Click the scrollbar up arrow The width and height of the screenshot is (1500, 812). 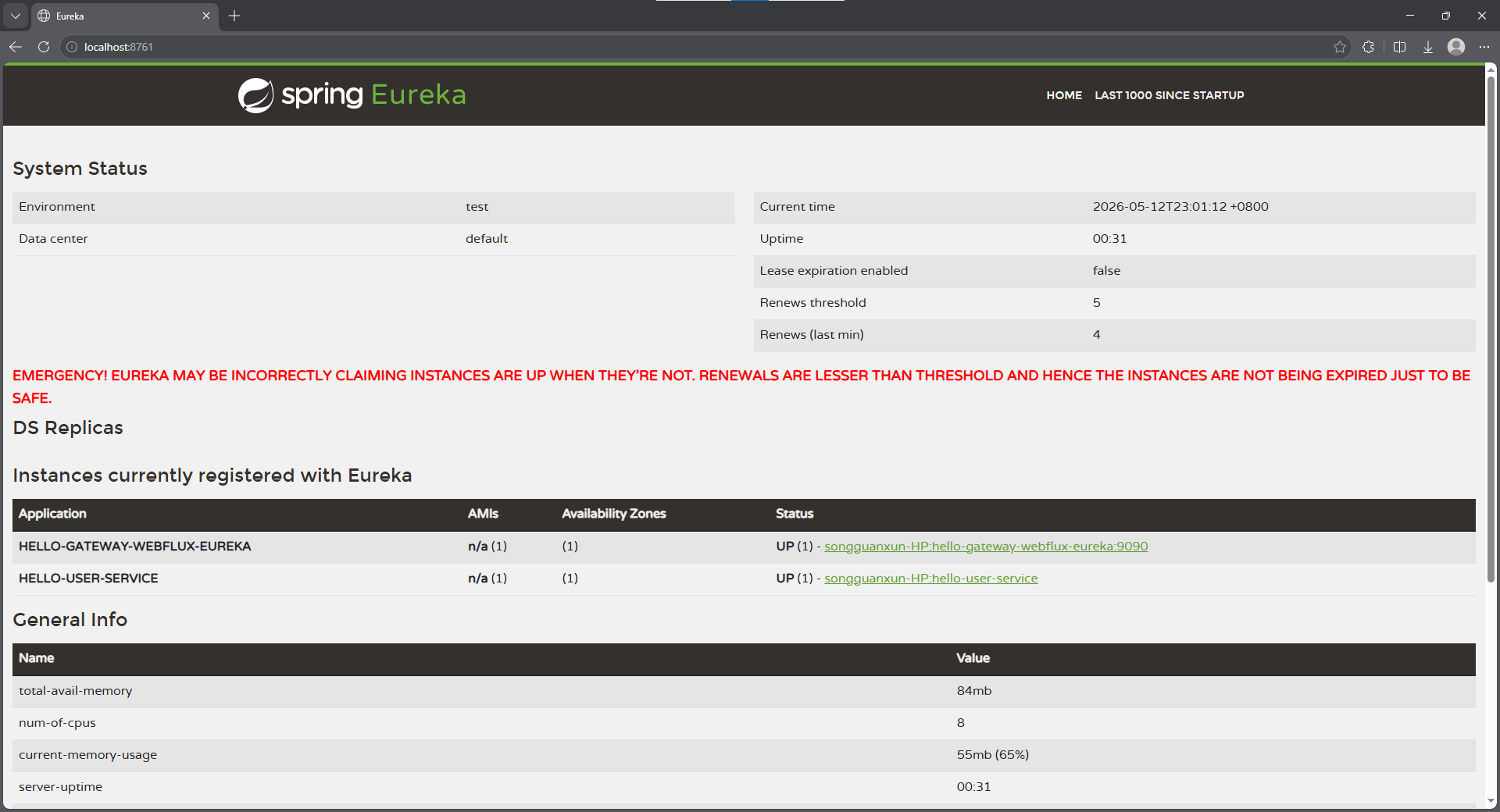coord(1491,70)
